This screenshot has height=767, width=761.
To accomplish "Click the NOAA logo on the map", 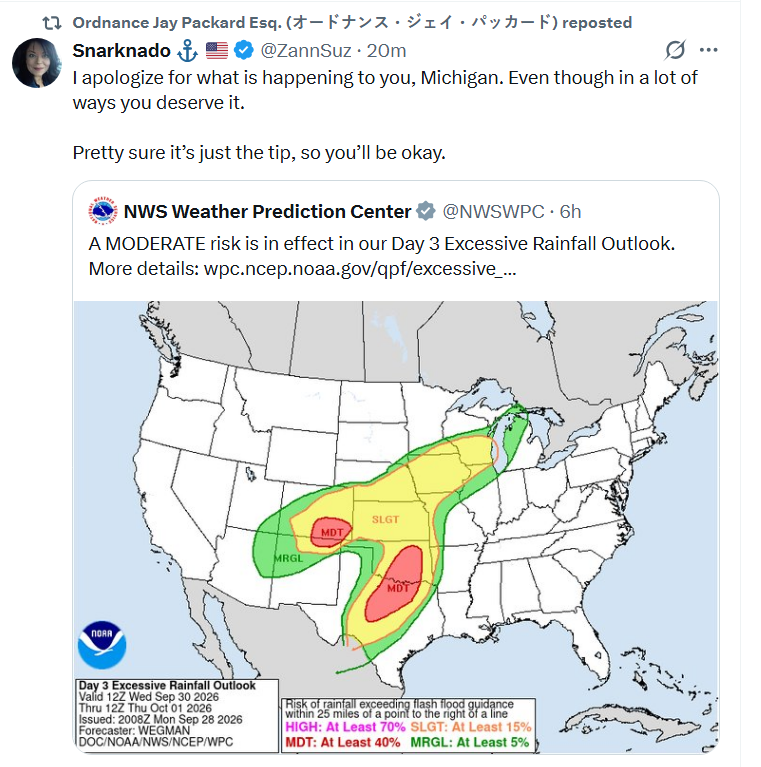I will [102, 645].
